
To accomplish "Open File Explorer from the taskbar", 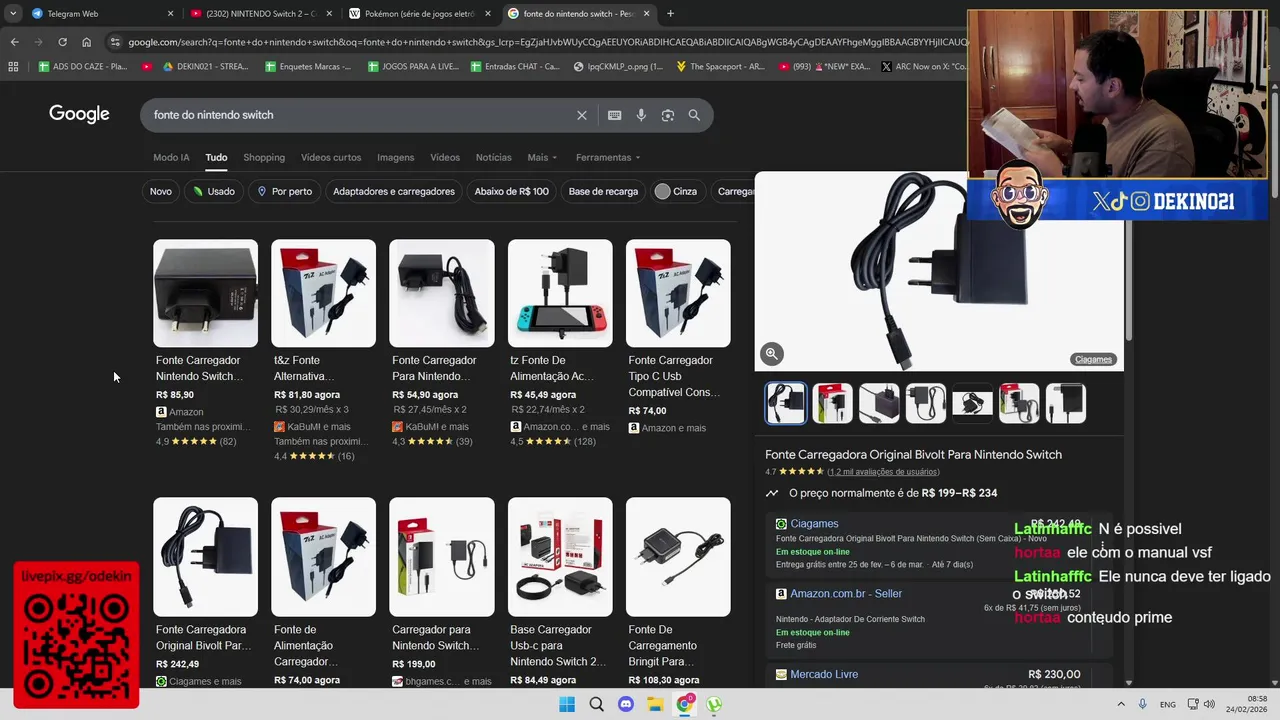I will (655, 704).
